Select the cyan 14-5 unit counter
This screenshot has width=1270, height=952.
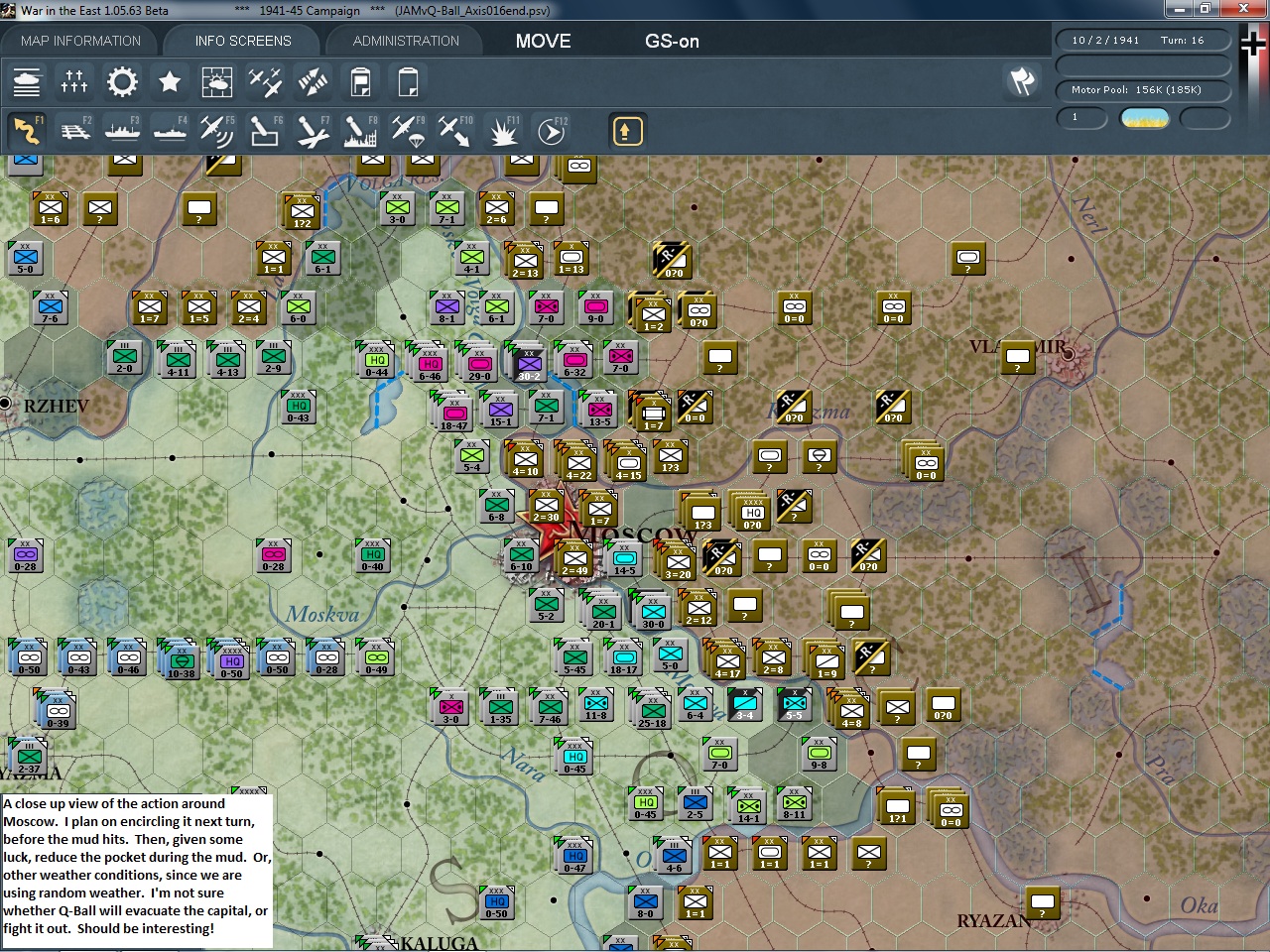[624, 557]
